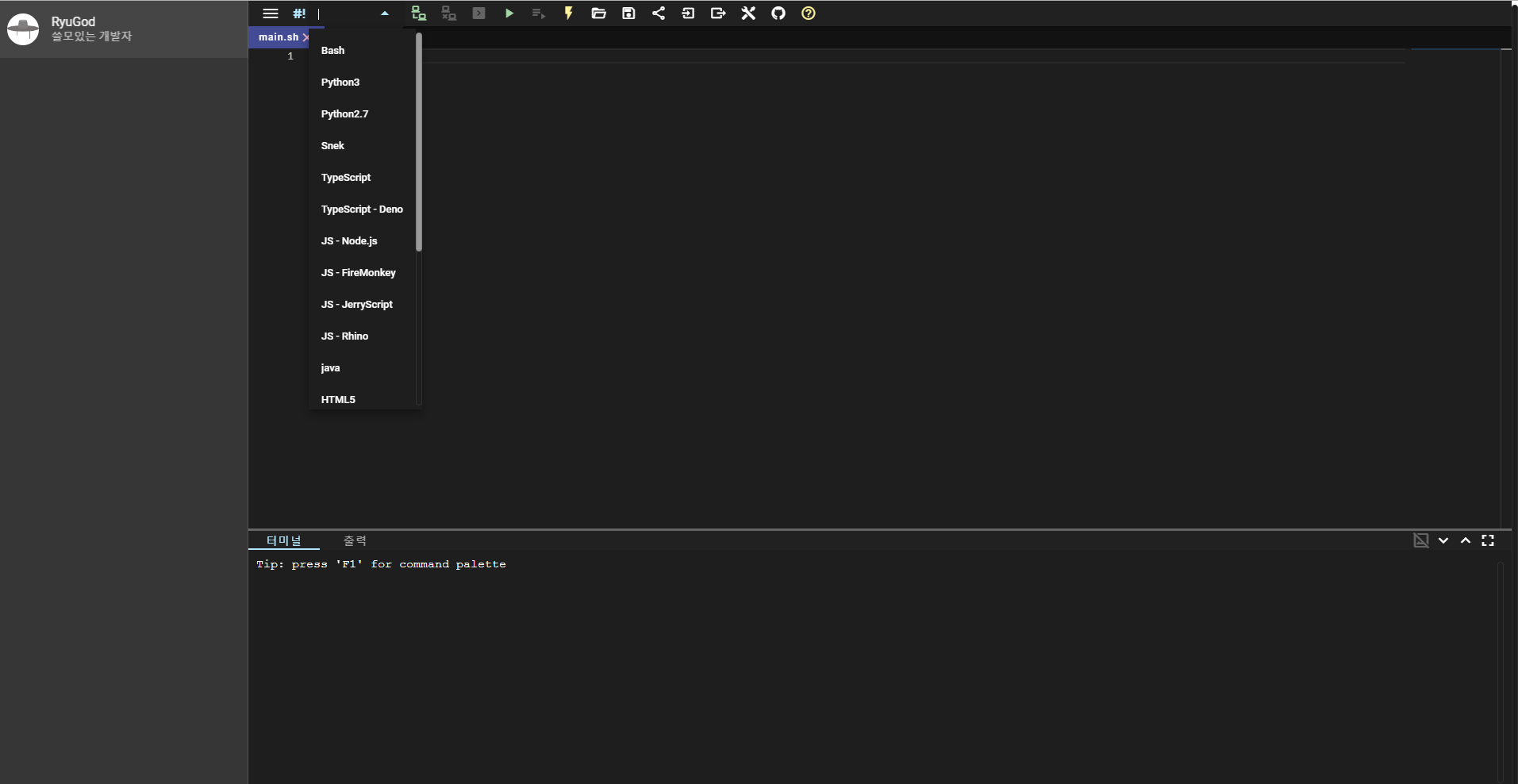
Task: Close the main.sh tab
Action: coord(306,37)
